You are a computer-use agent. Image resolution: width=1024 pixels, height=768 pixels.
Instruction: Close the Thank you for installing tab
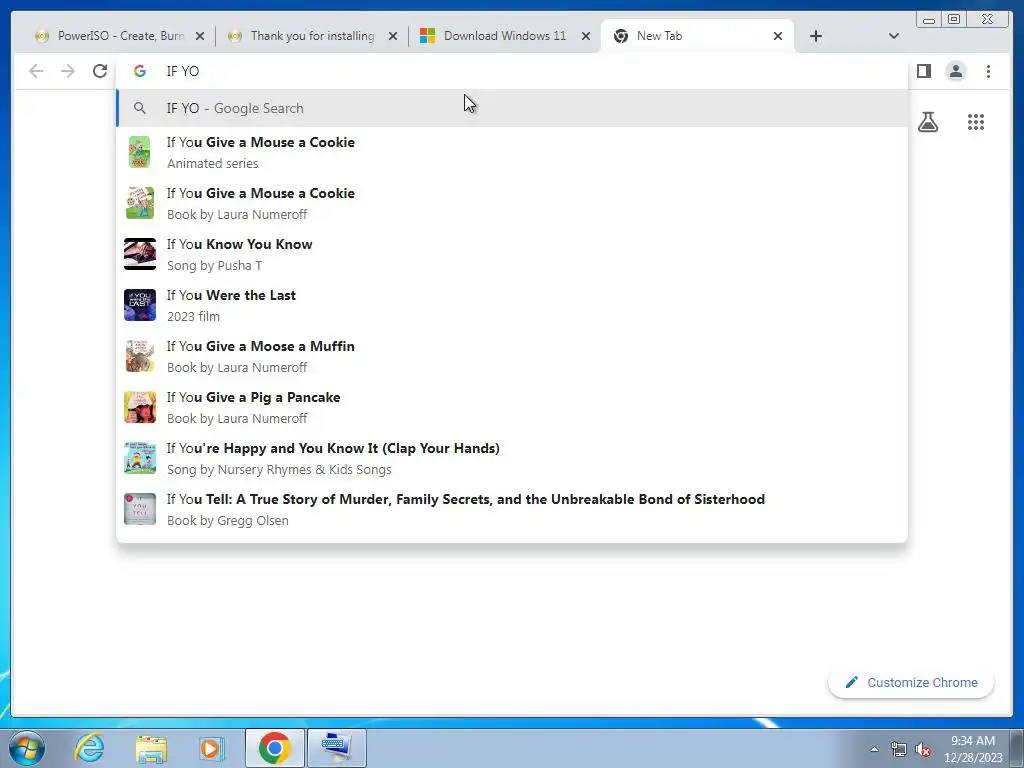pos(392,36)
